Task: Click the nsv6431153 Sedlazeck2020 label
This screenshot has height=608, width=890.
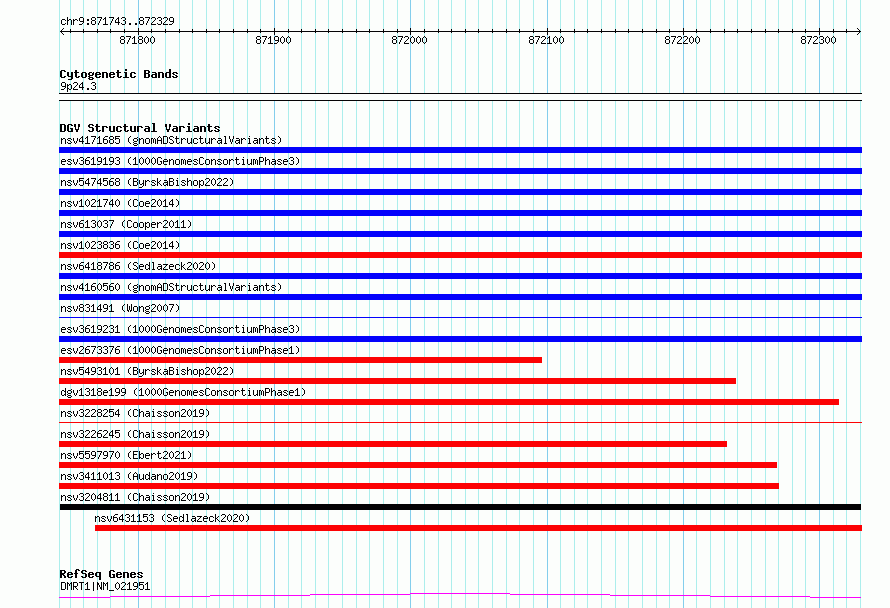Action: pos(172,518)
